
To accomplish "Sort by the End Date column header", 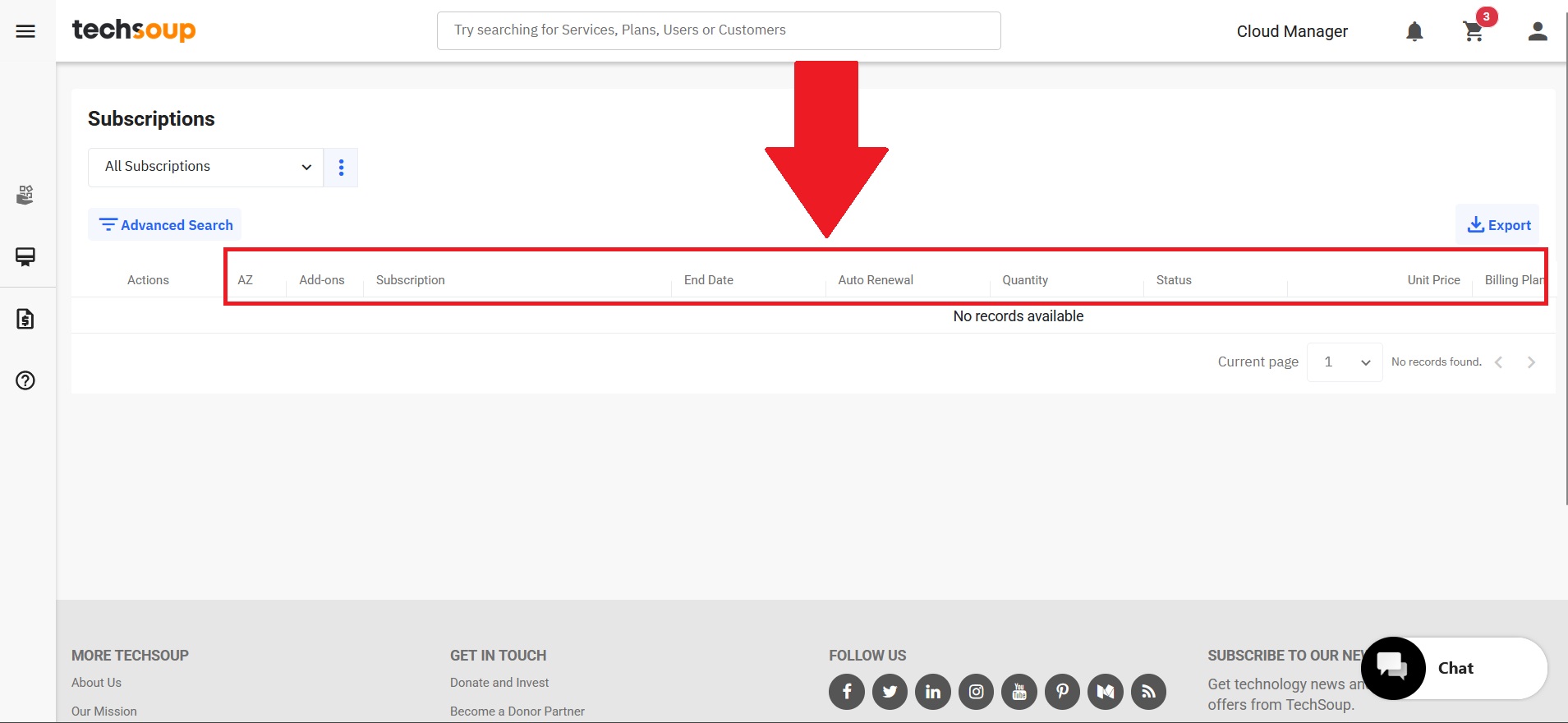I will [709, 280].
